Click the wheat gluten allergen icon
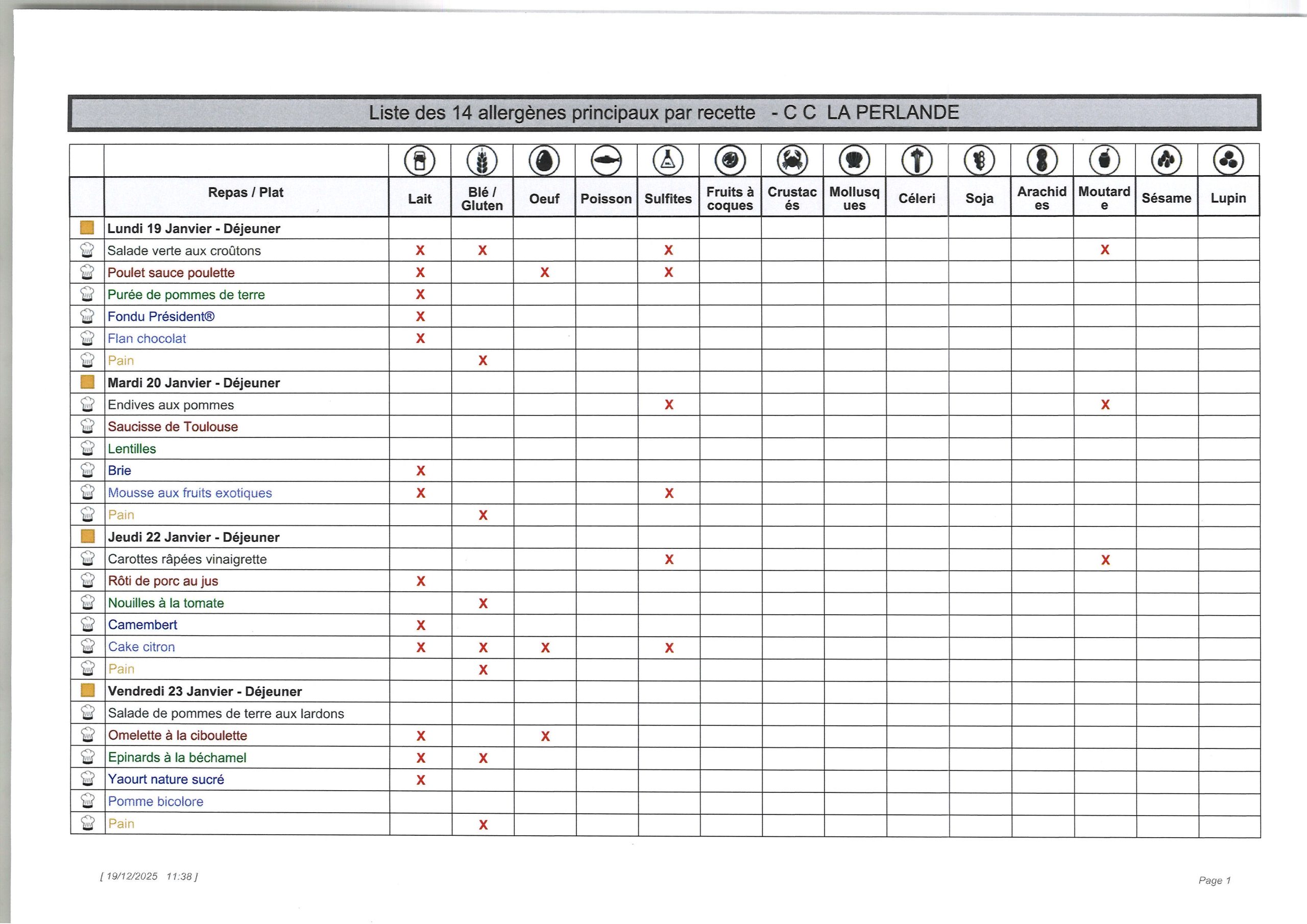The height and width of the screenshot is (924, 1307). (x=481, y=160)
